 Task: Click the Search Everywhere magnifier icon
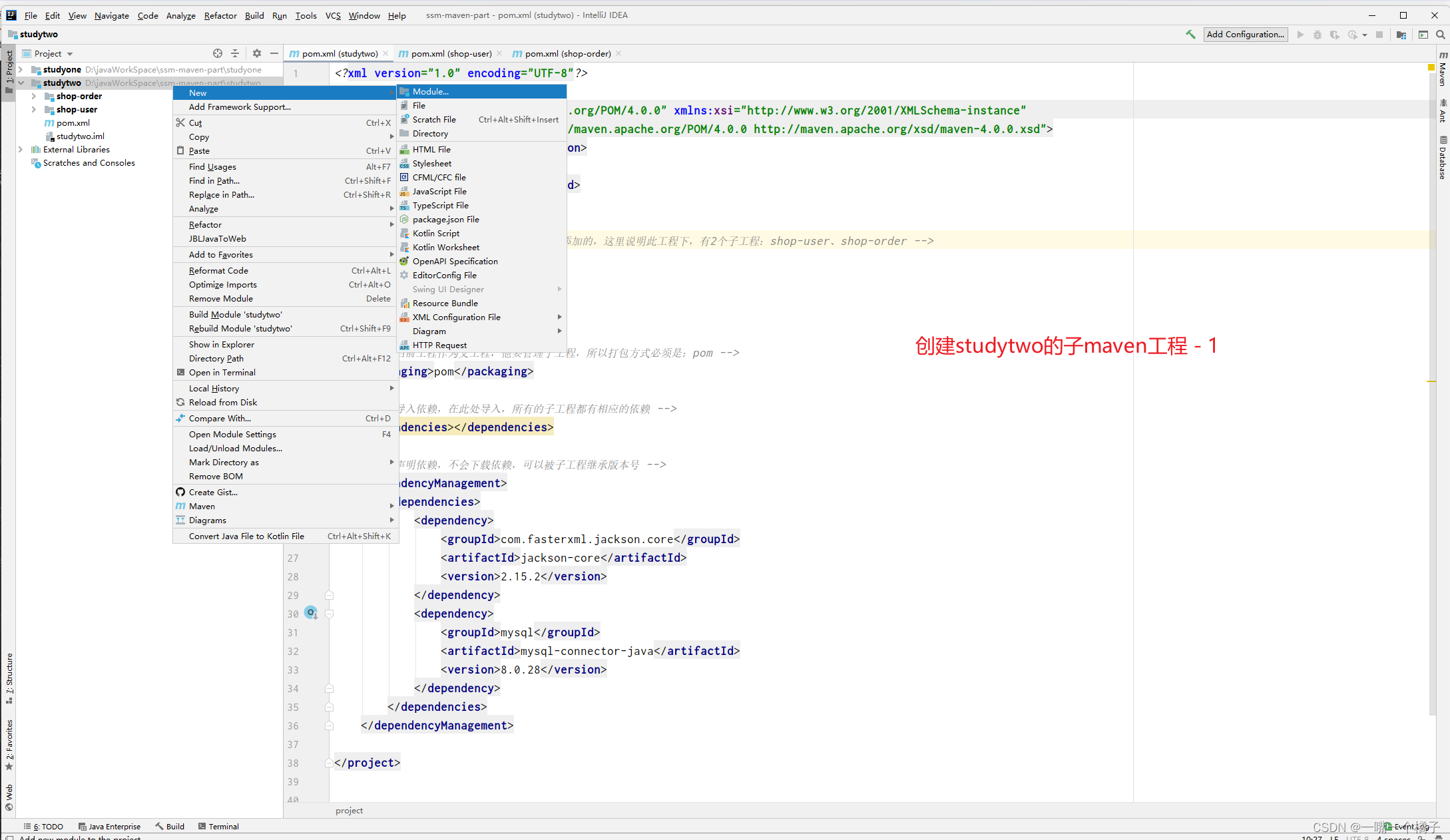[1441, 35]
